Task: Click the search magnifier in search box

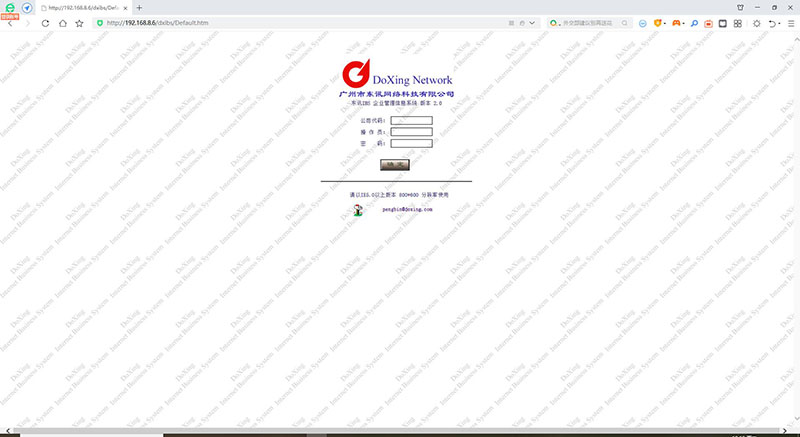Action: click(624, 23)
